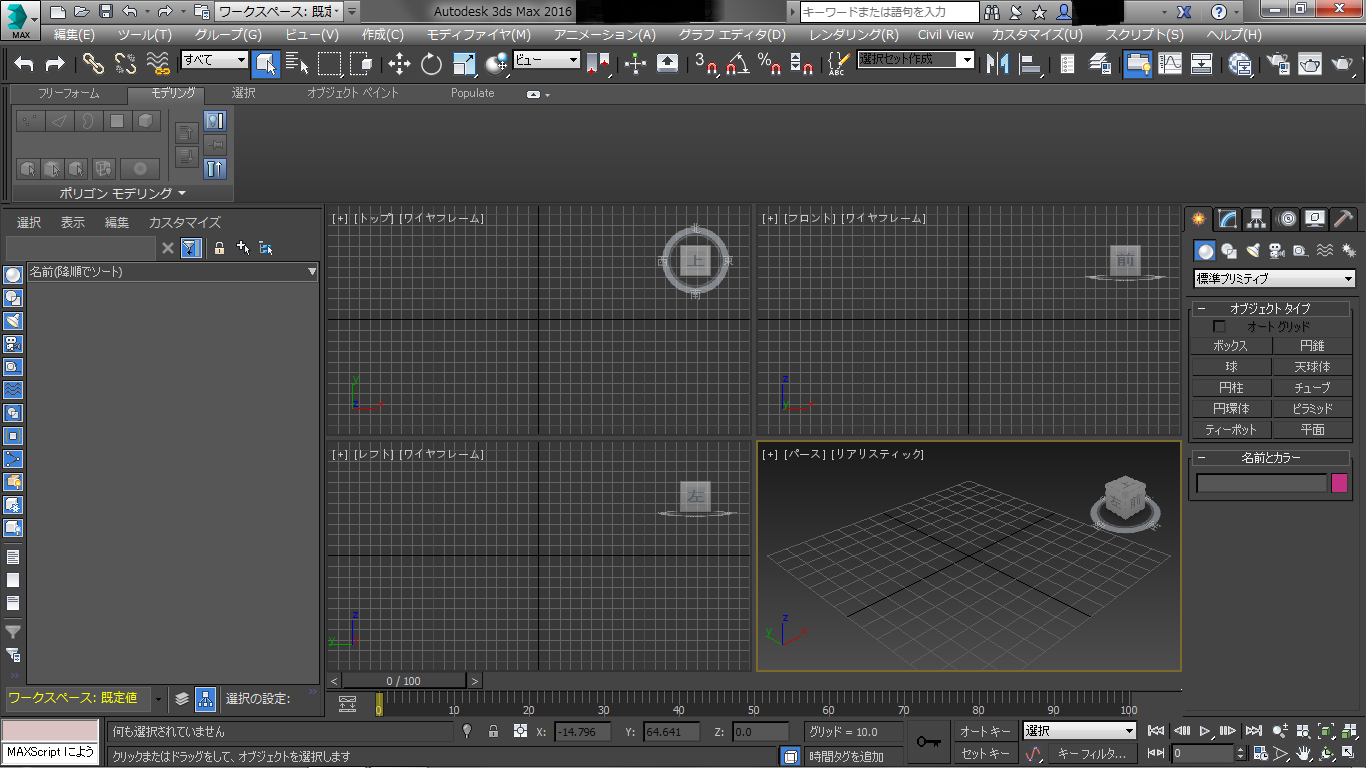Image resolution: width=1366 pixels, height=768 pixels.
Task: Click the Undo arrow in main toolbar
Action: [24, 64]
